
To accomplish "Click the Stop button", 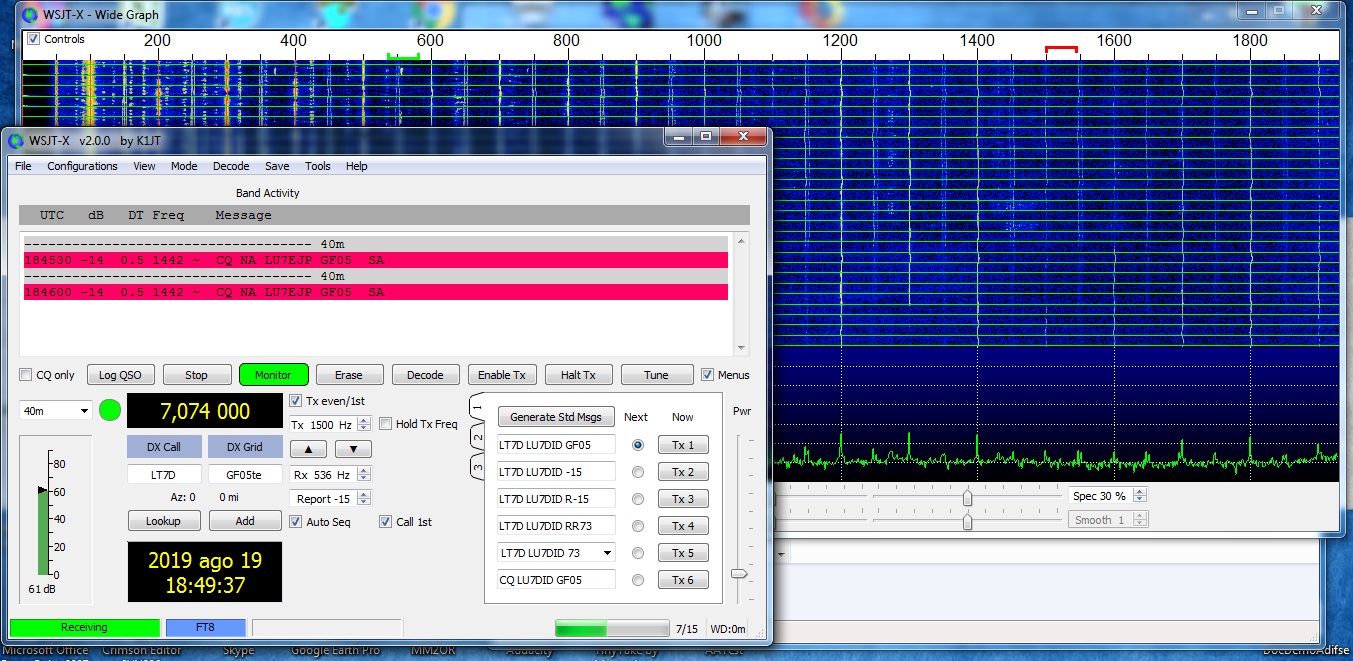I will [x=197, y=375].
